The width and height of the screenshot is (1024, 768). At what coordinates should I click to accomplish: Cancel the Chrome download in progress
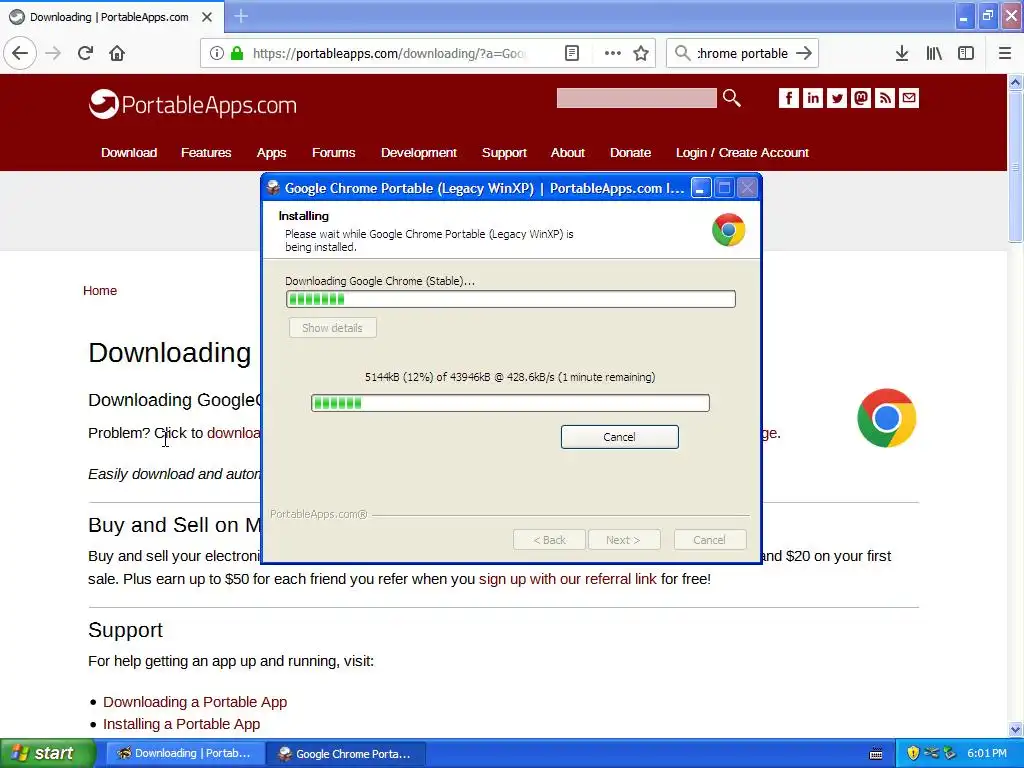coord(619,437)
